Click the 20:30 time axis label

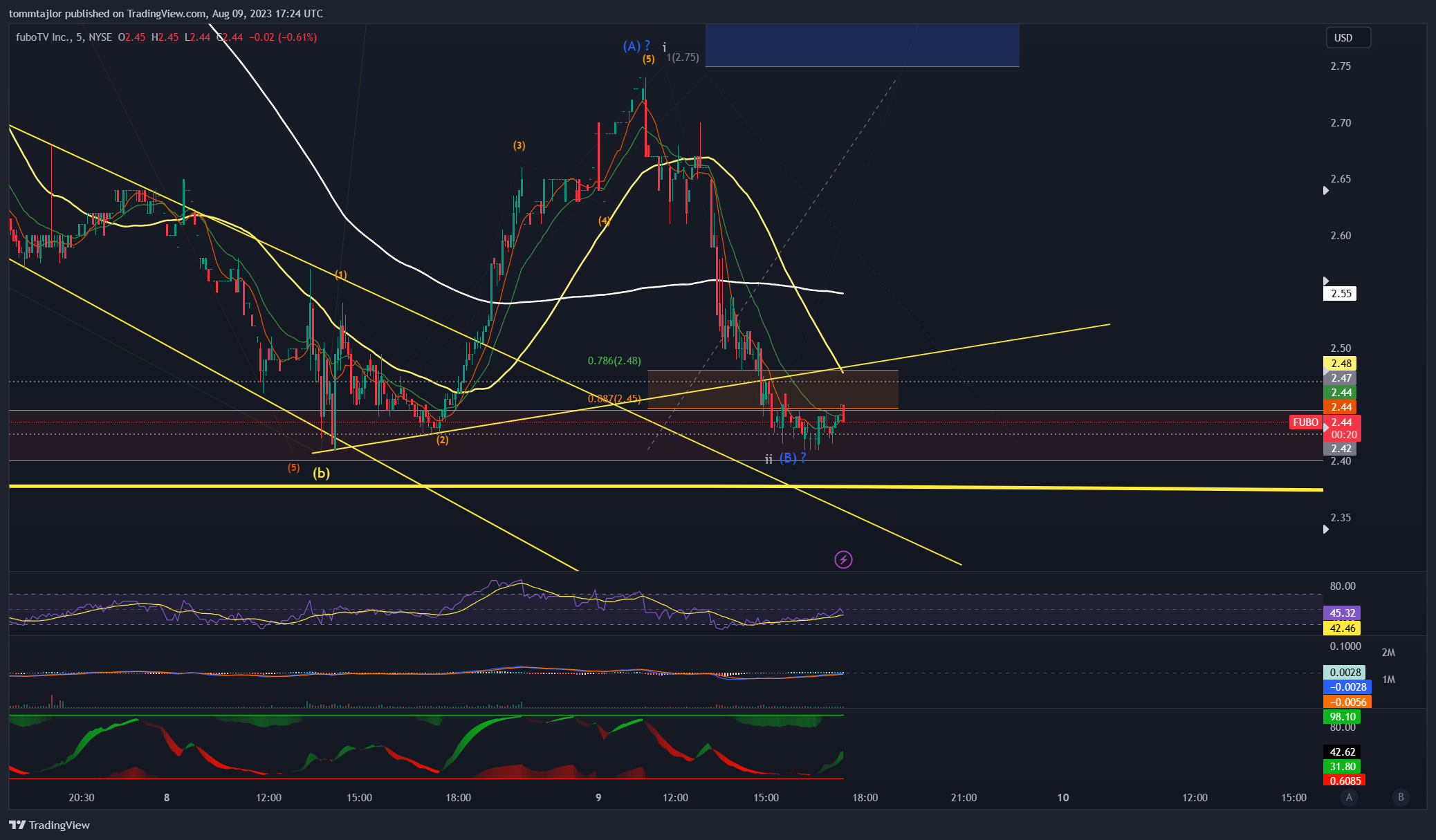coord(82,798)
